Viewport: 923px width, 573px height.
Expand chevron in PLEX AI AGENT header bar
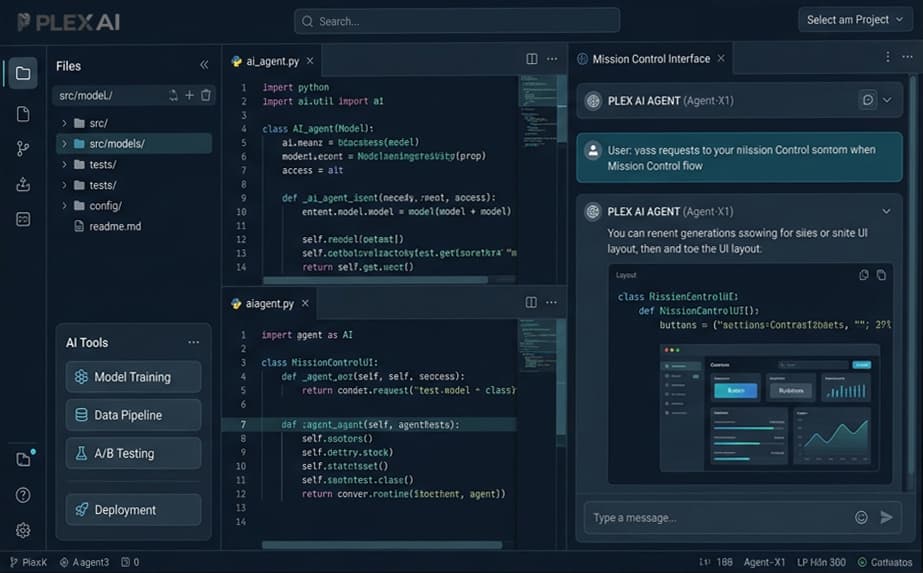(887, 100)
